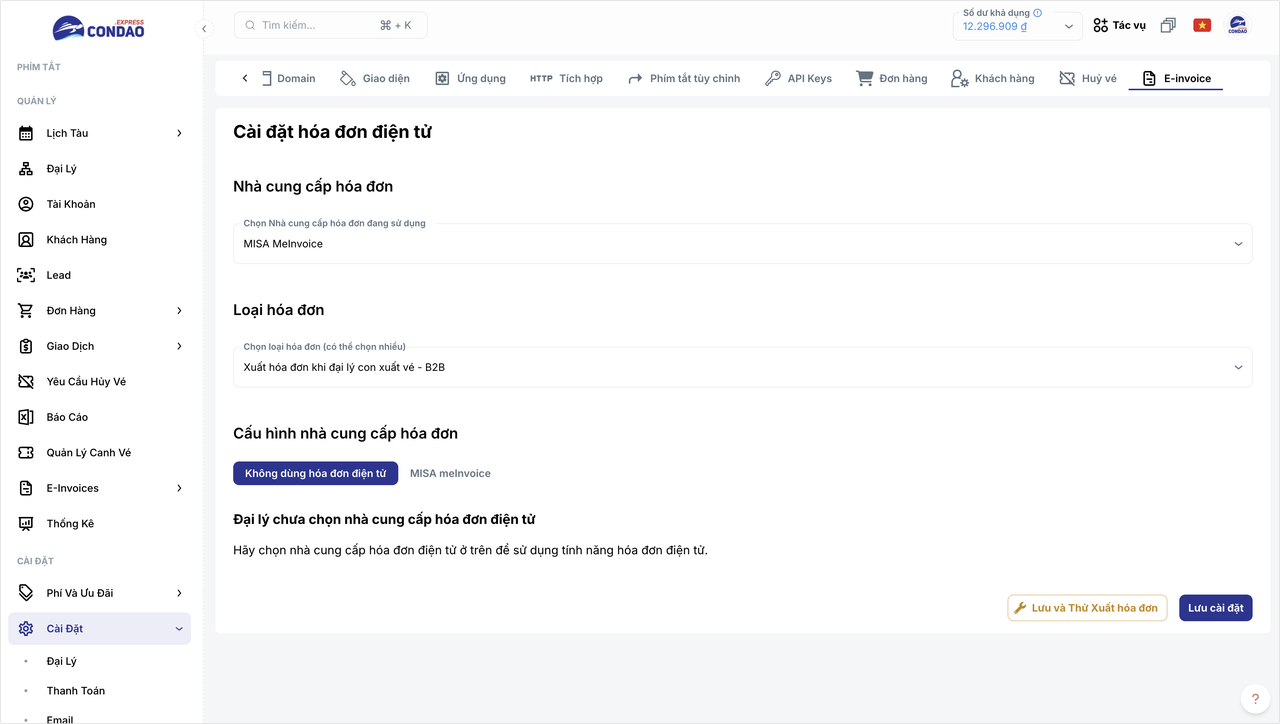The width and height of the screenshot is (1280, 724).
Task: Open Lịch Tàu calendar icon in sidebar
Action: click(26, 133)
